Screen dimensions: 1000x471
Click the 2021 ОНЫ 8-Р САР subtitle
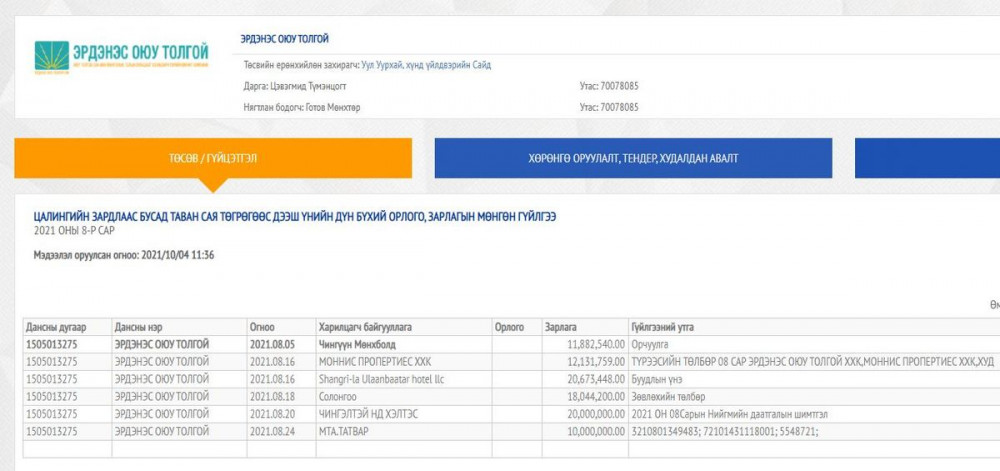coord(74,231)
